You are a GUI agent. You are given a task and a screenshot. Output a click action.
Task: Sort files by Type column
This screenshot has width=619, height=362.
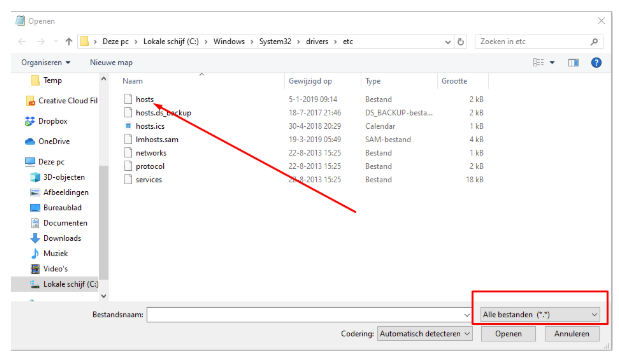pyautogui.click(x=373, y=81)
